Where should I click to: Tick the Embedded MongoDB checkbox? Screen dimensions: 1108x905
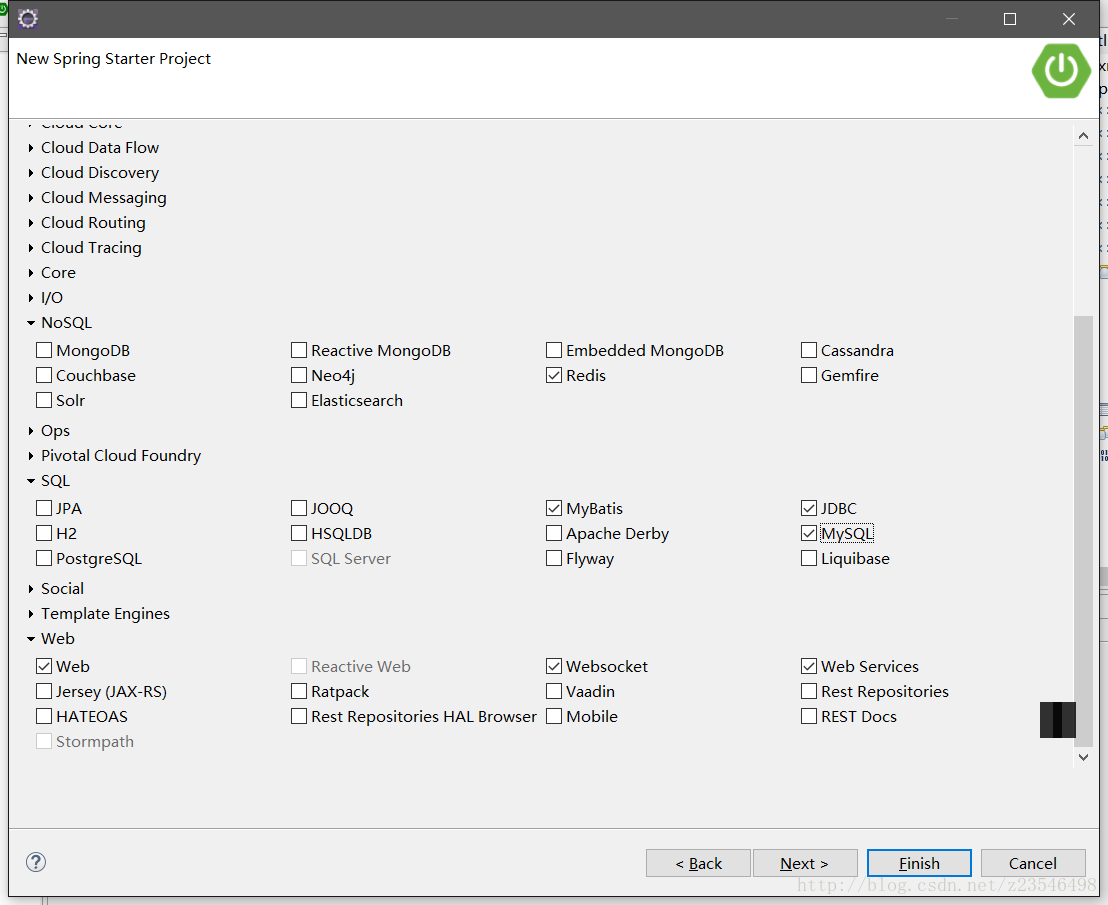[554, 350]
